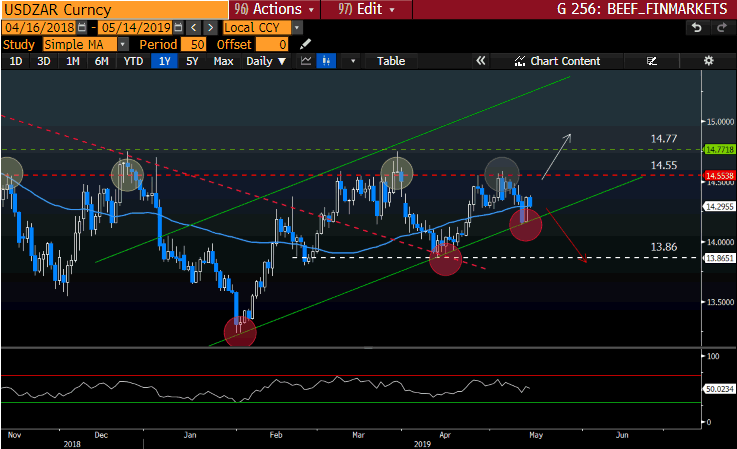
Task: Click the Table button
Action: (x=391, y=61)
